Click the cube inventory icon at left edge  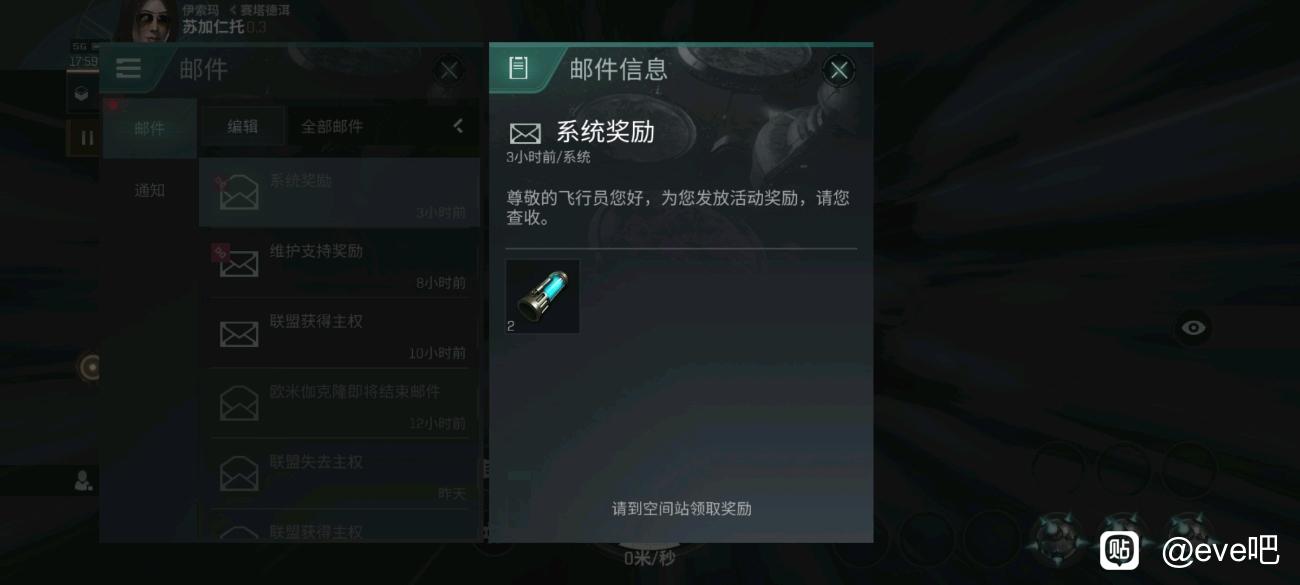coord(82,94)
